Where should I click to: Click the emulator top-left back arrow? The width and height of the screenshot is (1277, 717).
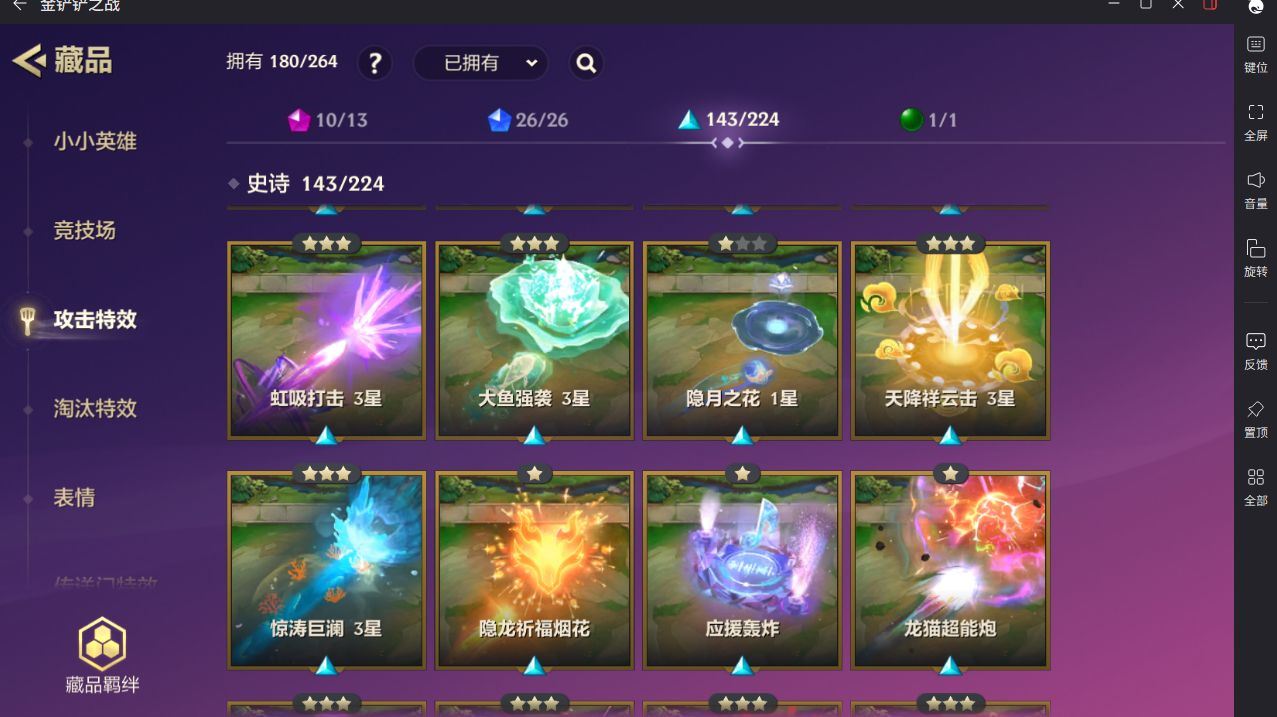[x=19, y=6]
